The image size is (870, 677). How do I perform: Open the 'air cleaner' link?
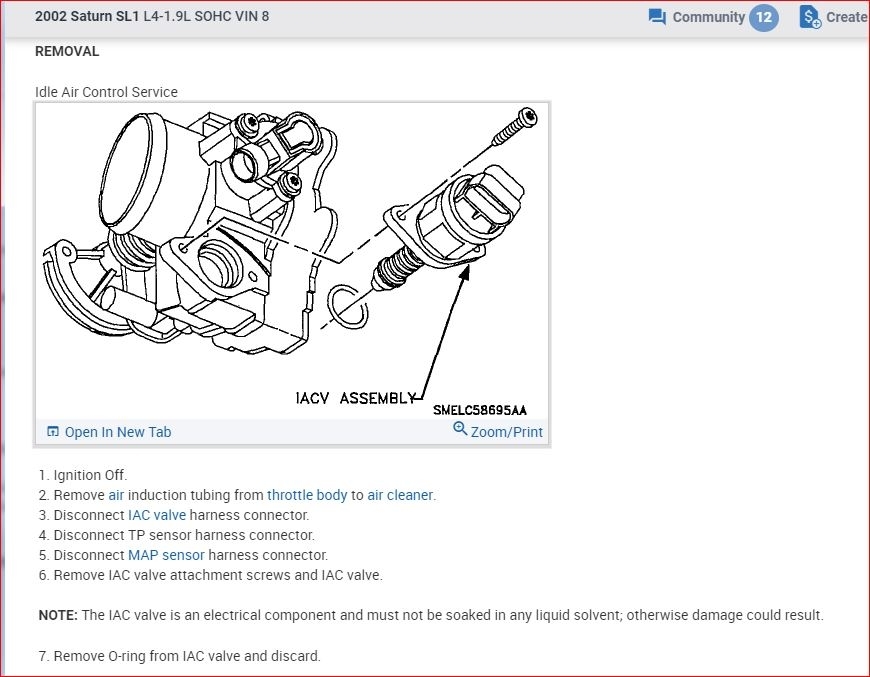pyautogui.click(x=400, y=495)
